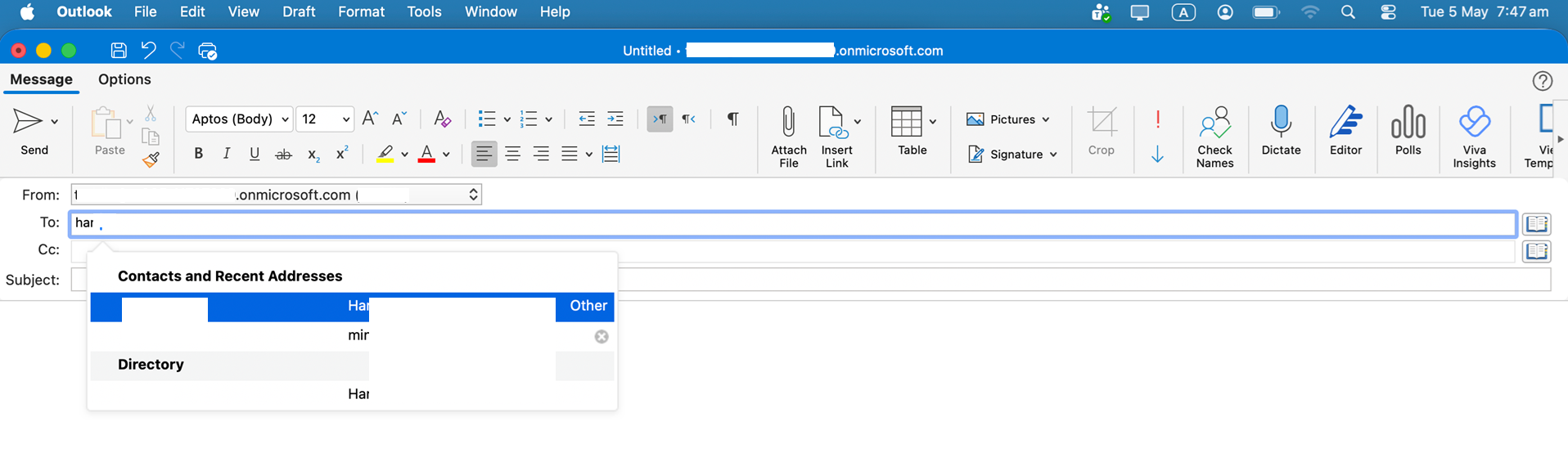
Task: Open font color dropdown arrow
Action: click(446, 155)
